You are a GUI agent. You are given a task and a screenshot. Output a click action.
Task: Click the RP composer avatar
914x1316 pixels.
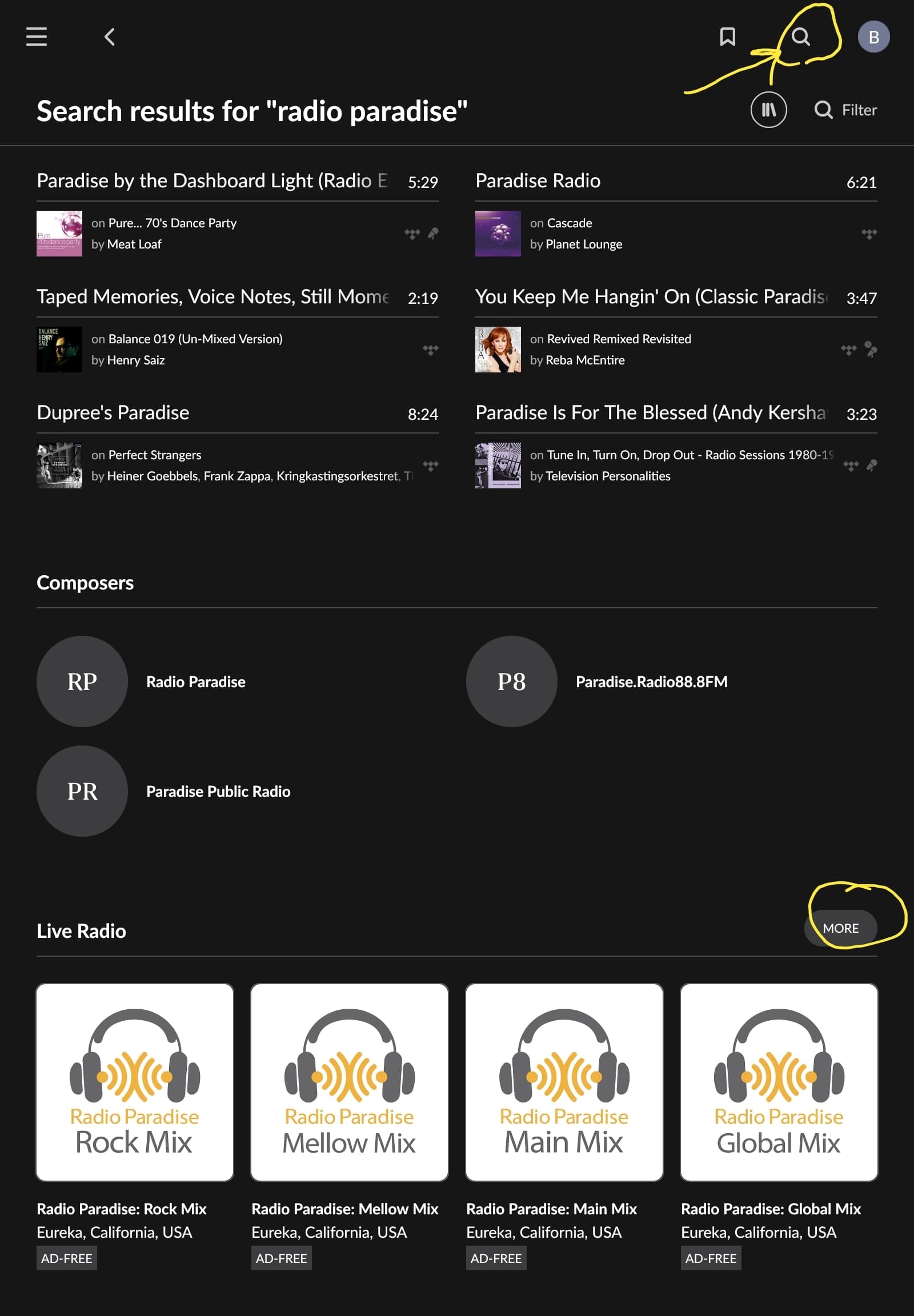(x=82, y=681)
